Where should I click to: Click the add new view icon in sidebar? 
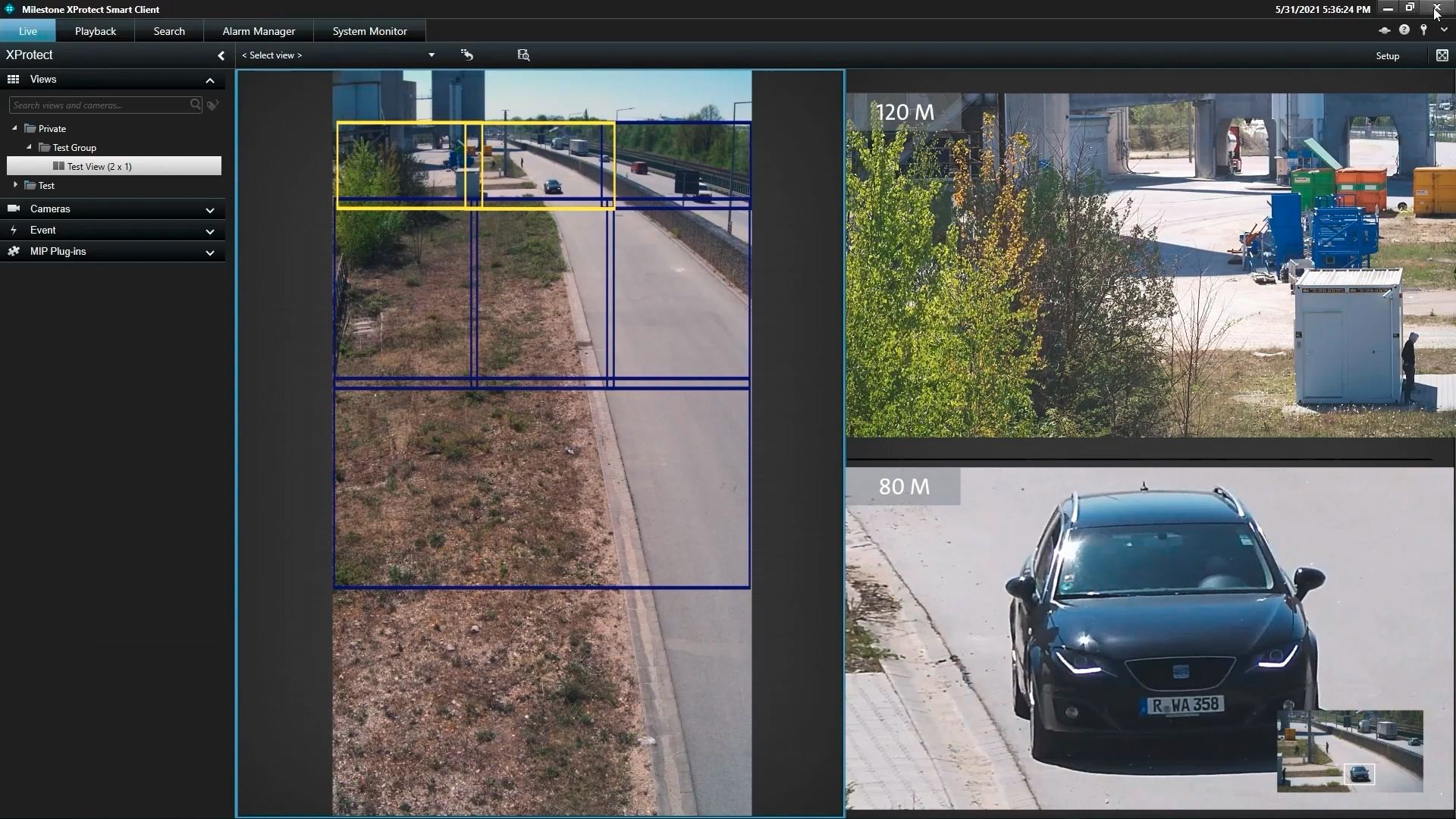pos(214,104)
